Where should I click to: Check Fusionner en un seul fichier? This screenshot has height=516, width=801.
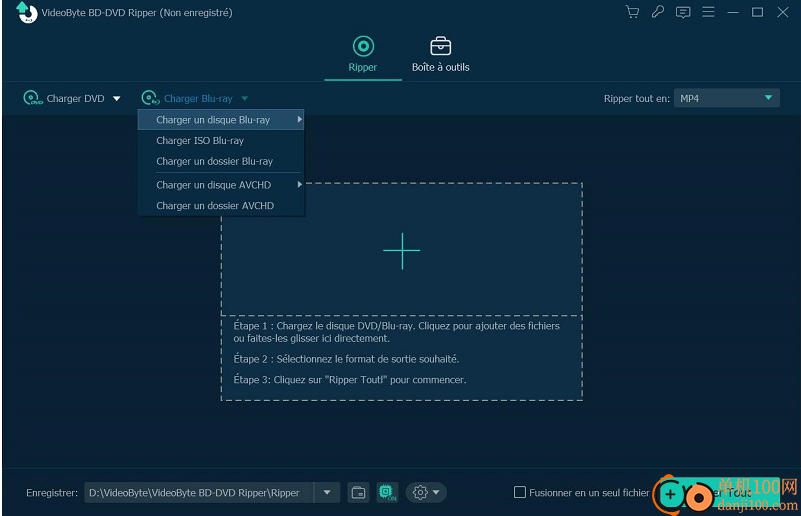(x=520, y=492)
